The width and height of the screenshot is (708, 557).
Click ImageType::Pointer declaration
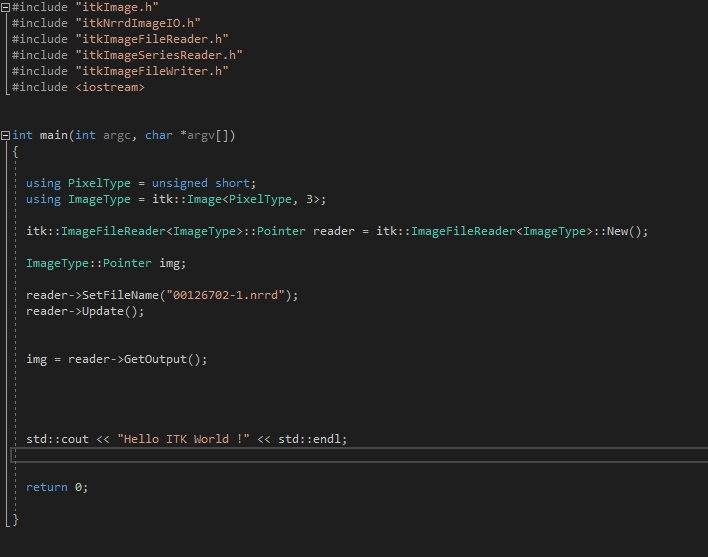[x=88, y=263]
